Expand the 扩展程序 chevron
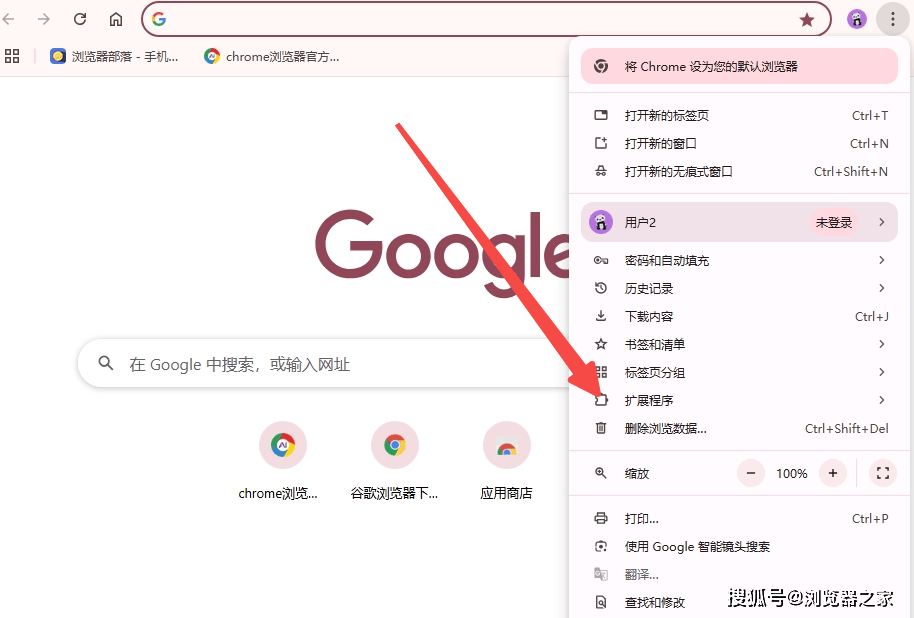The height and width of the screenshot is (618, 914). coord(881,400)
